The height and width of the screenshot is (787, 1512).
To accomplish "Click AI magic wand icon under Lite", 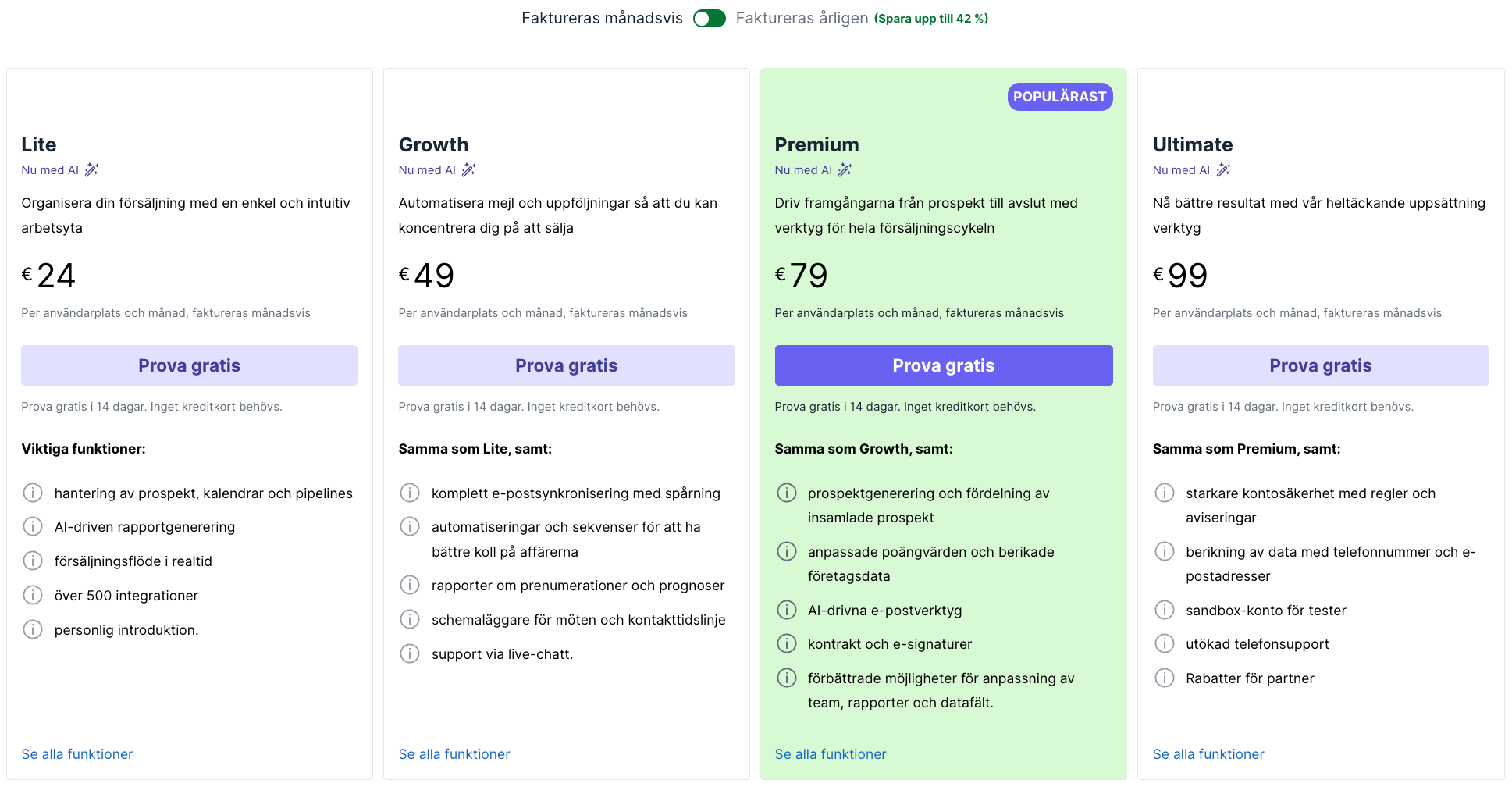I will (x=92, y=170).
